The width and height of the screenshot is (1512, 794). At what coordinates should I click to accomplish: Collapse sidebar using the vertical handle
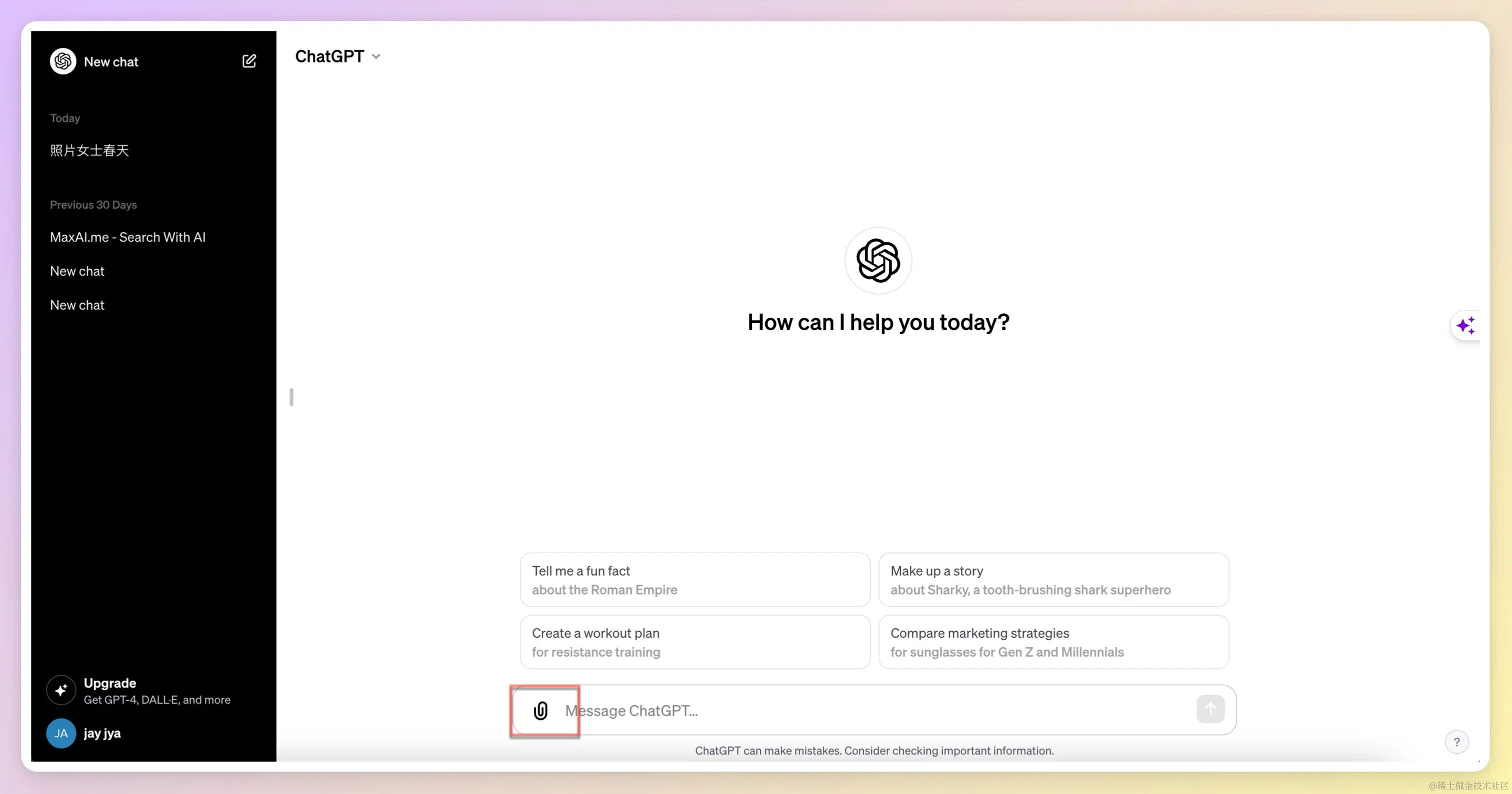coord(291,397)
